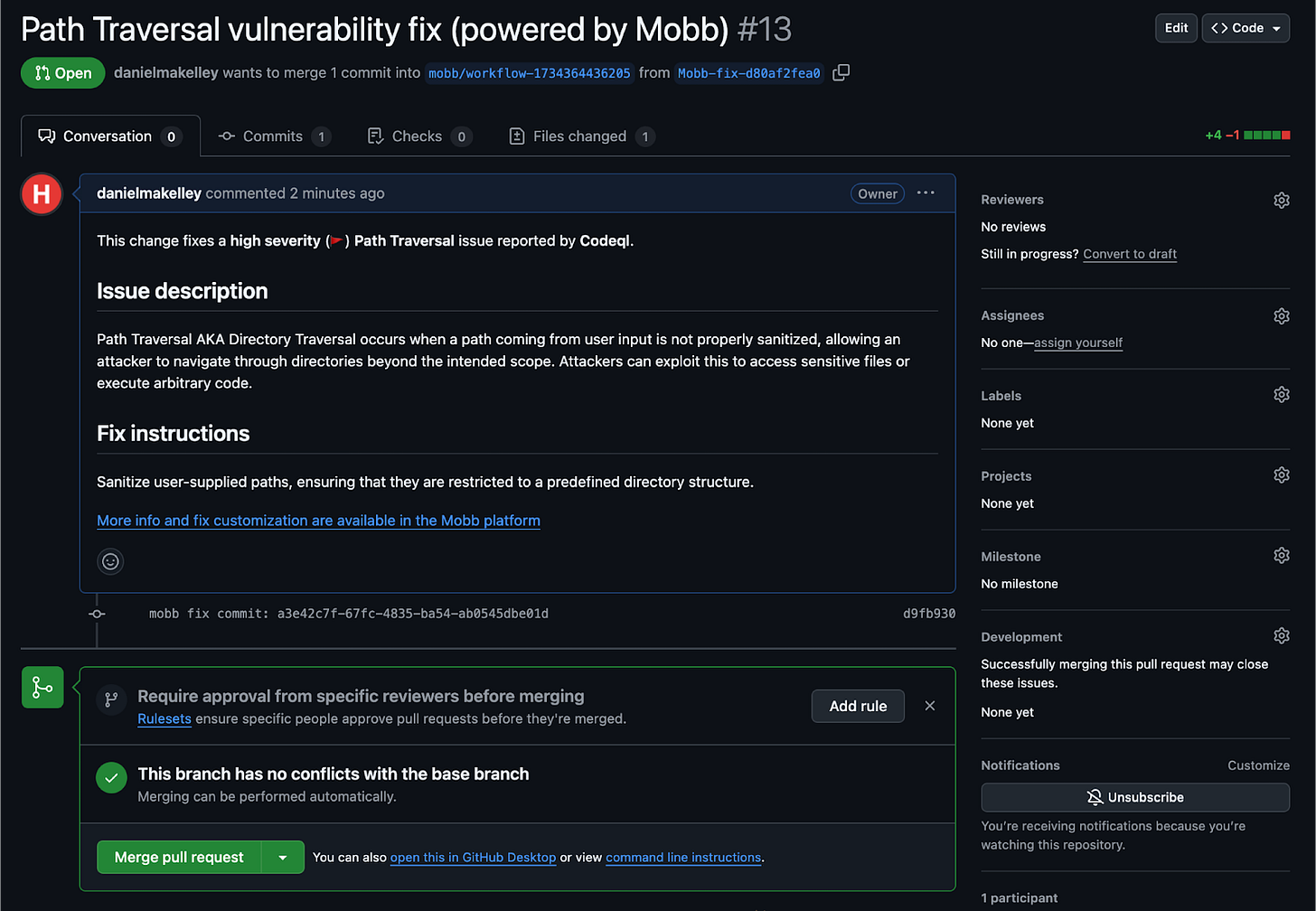
Task: Click the Add rule button
Action: pyautogui.click(x=858, y=706)
